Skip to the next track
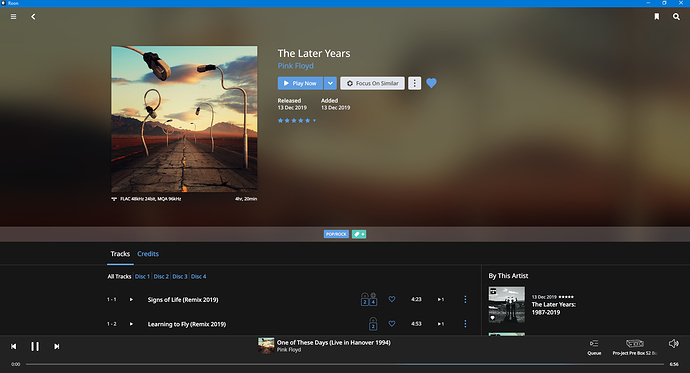690x373 pixels. 56,347
